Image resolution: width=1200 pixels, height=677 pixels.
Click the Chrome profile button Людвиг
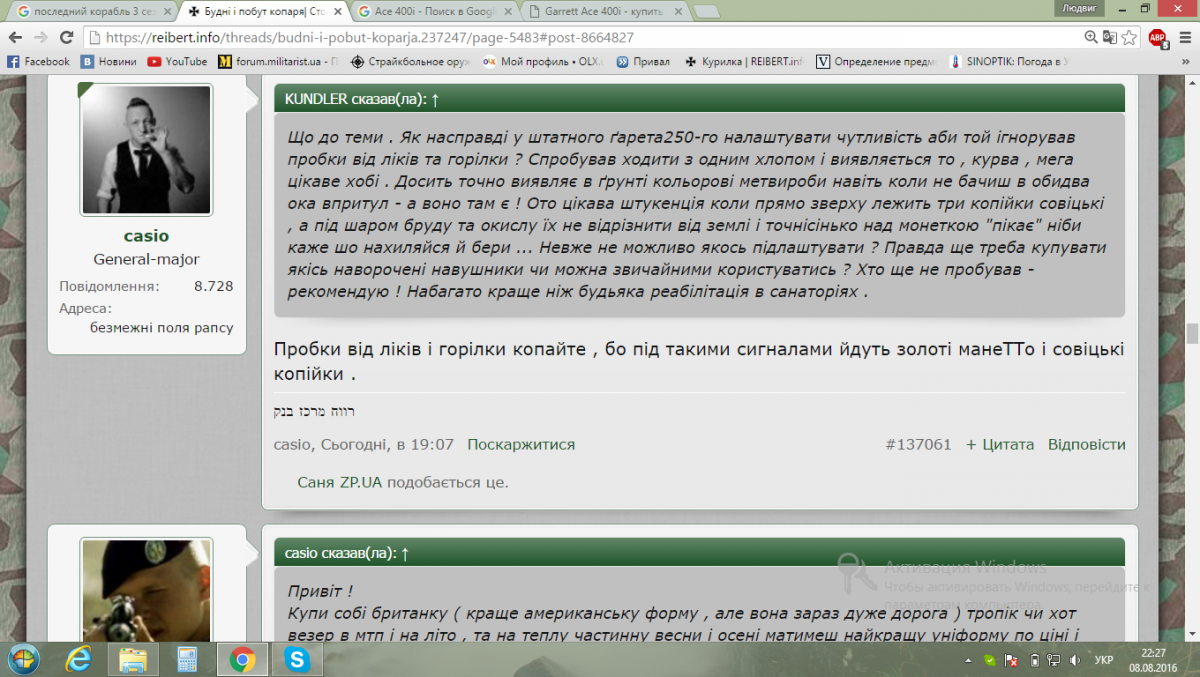(x=1077, y=8)
